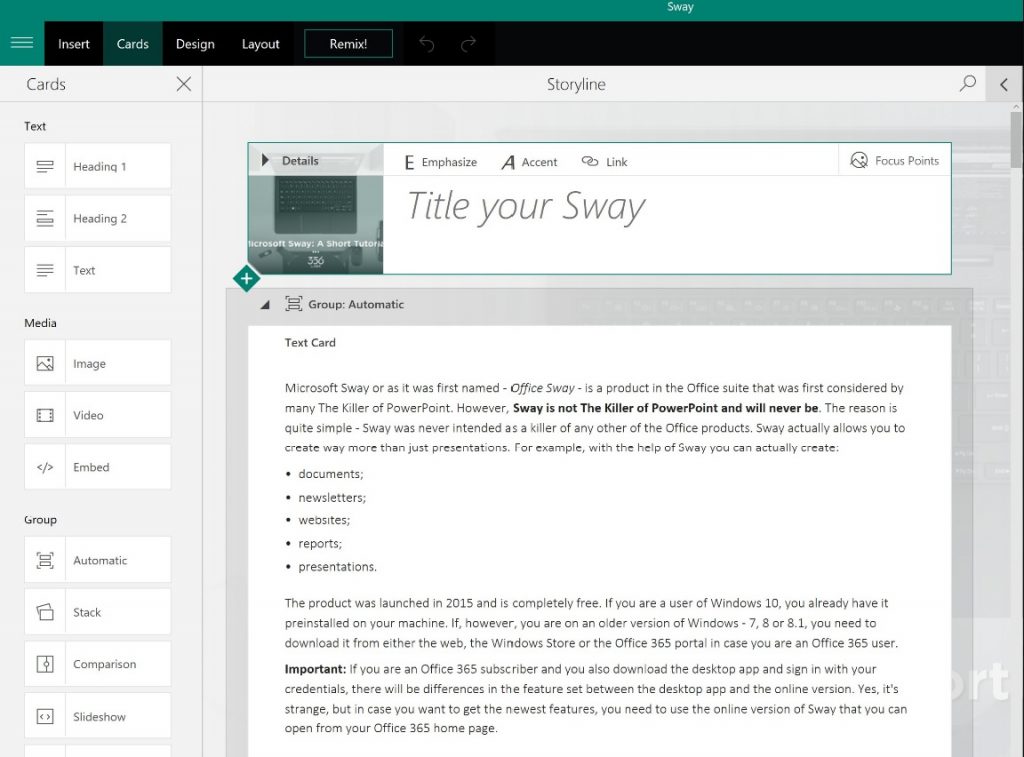Image resolution: width=1024 pixels, height=757 pixels.
Task: Click the Remix! button
Action: (x=348, y=44)
